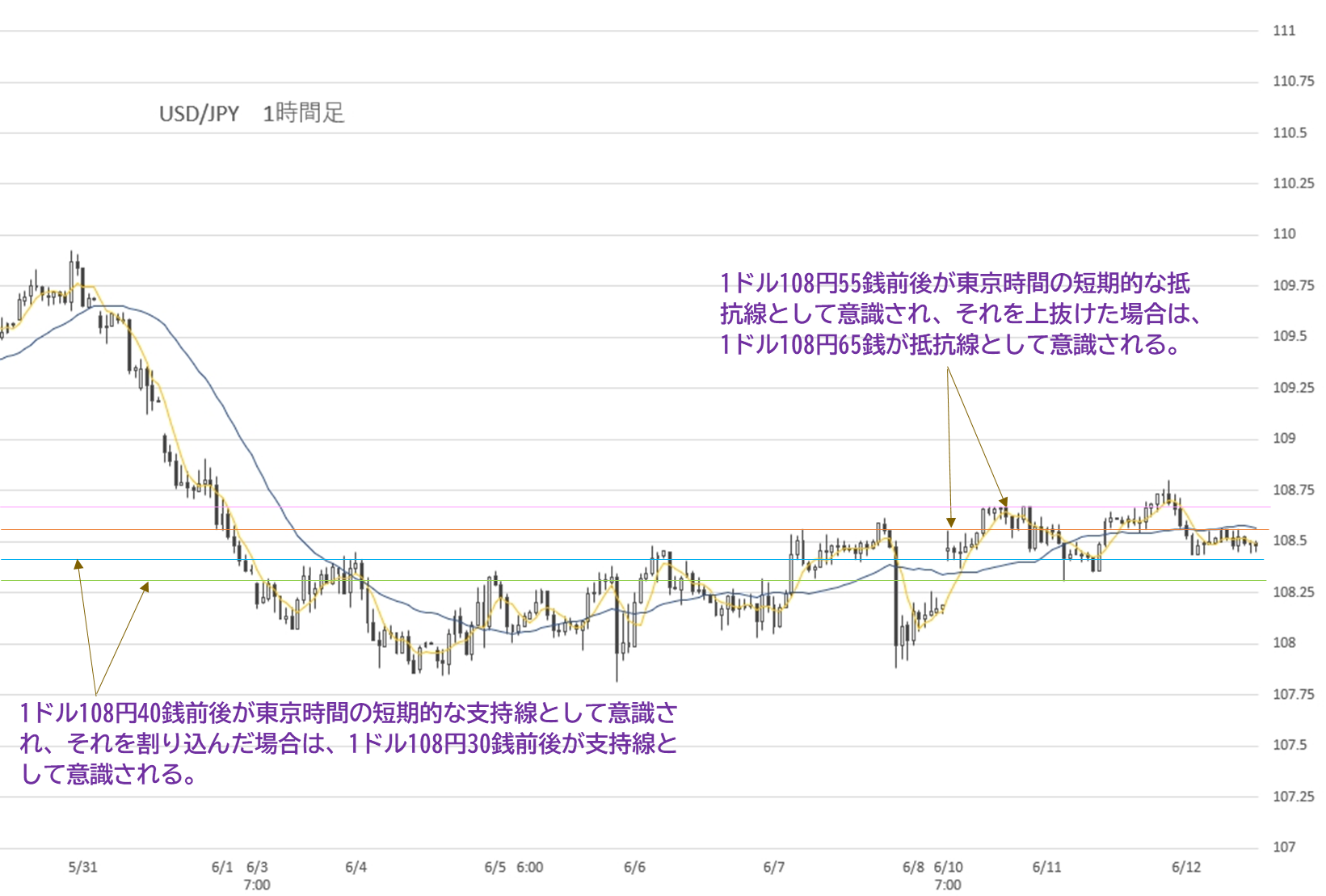Select the 107.5 price axis label
Screen dimensions: 1326x896
(1290, 745)
